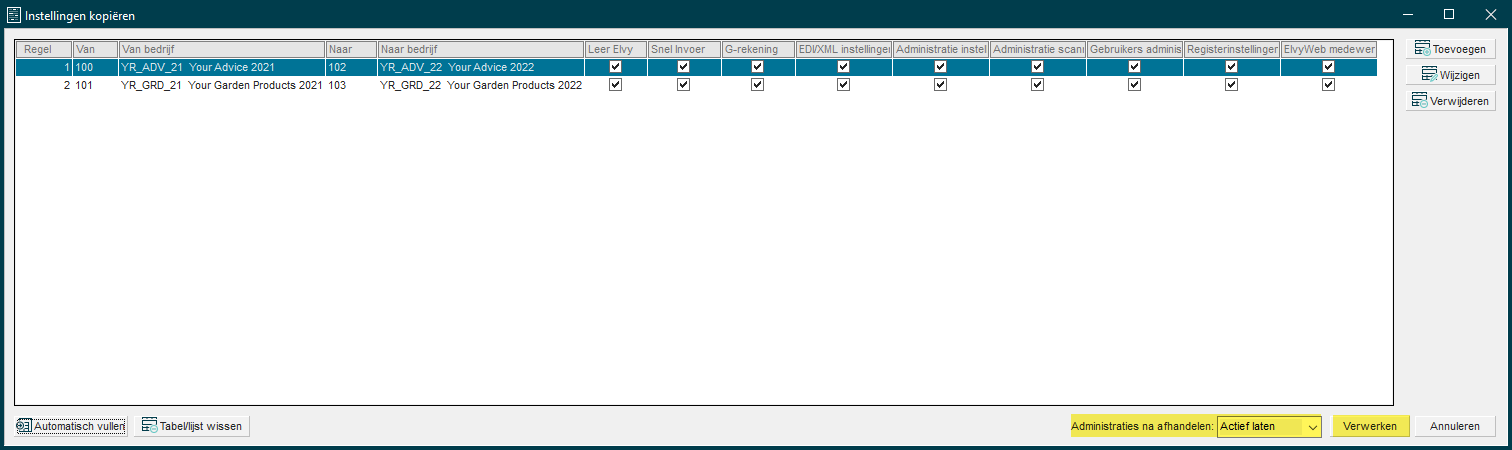This screenshot has width=1512, height=450.
Task: Click the Registerinstellingen column header
Action: pyautogui.click(x=1231, y=49)
